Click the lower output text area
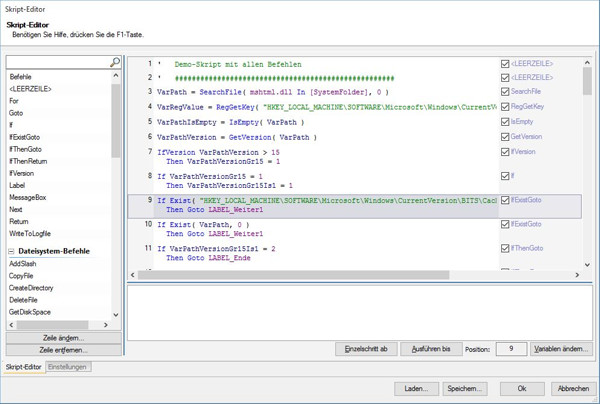 [x=360, y=313]
